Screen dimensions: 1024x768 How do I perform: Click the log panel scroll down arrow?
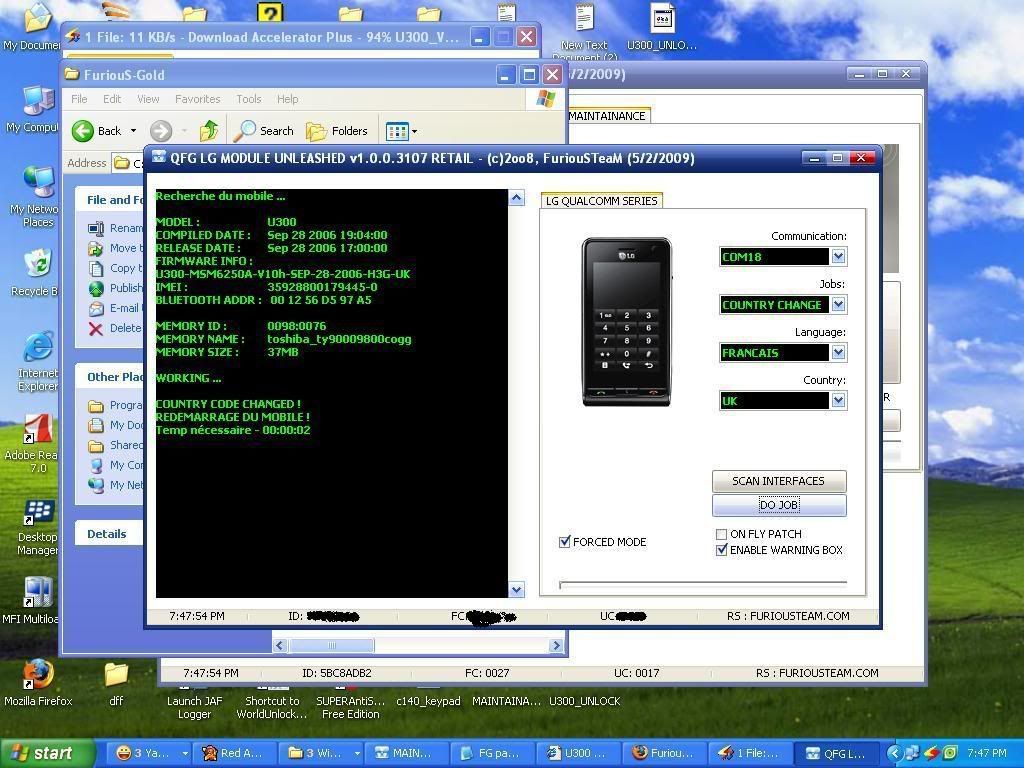point(517,590)
